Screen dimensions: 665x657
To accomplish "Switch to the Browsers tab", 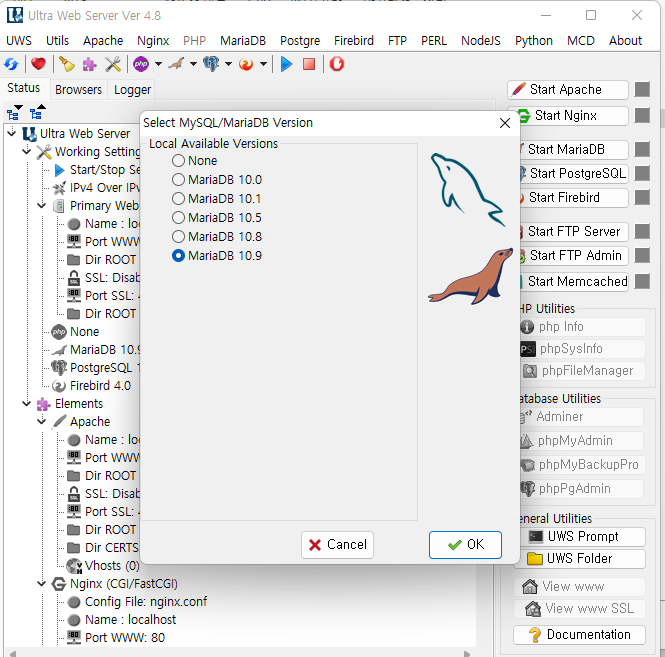I will pos(78,90).
